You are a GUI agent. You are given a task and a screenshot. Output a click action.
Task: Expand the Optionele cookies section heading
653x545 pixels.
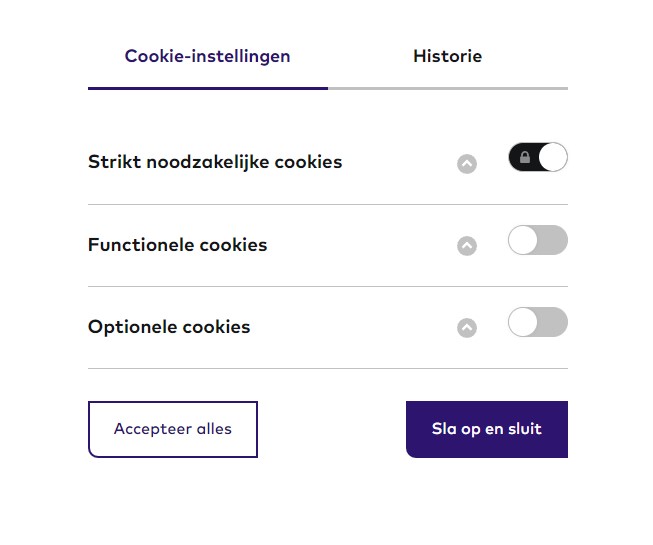point(169,327)
